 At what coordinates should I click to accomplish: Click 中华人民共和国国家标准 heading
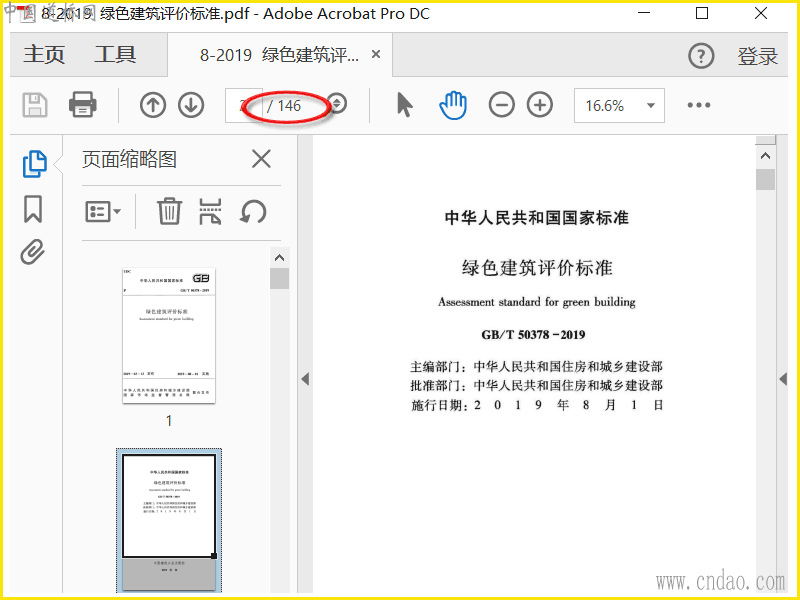point(537,218)
